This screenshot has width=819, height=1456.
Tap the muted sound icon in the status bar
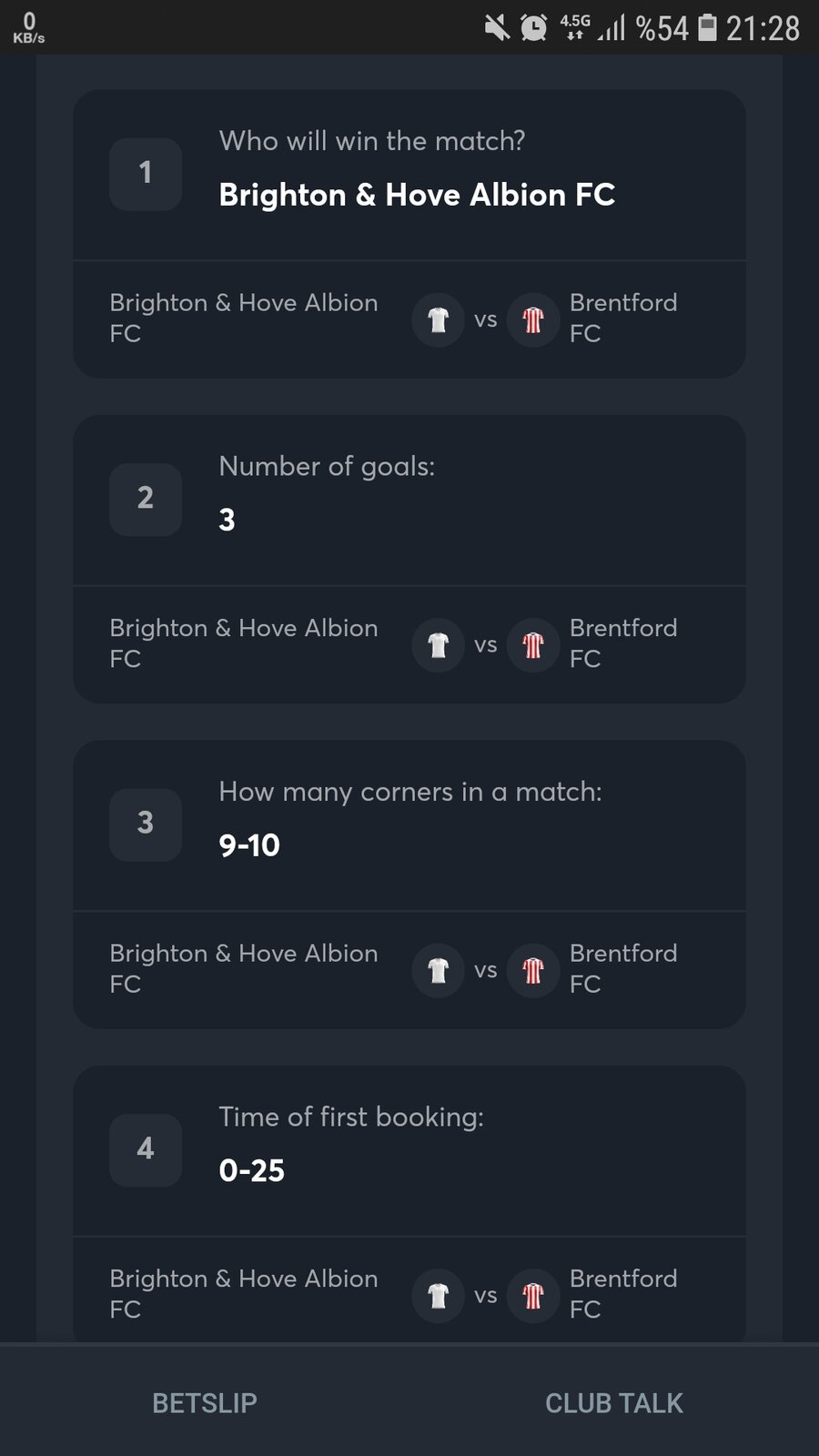pyautogui.click(x=497, y=28)
